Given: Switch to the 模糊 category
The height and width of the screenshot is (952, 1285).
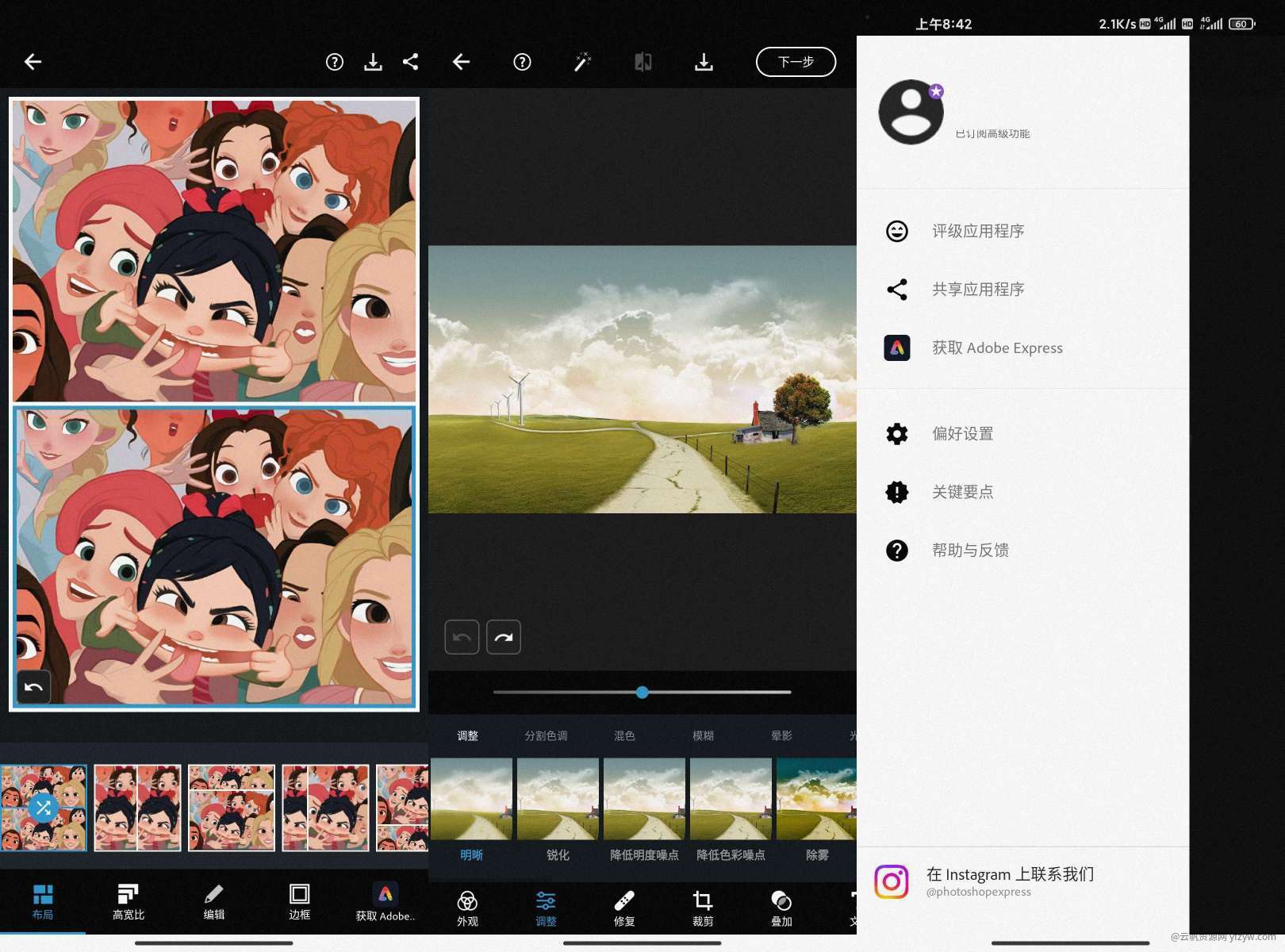Looking at the screenshot, I should point(703,735).
